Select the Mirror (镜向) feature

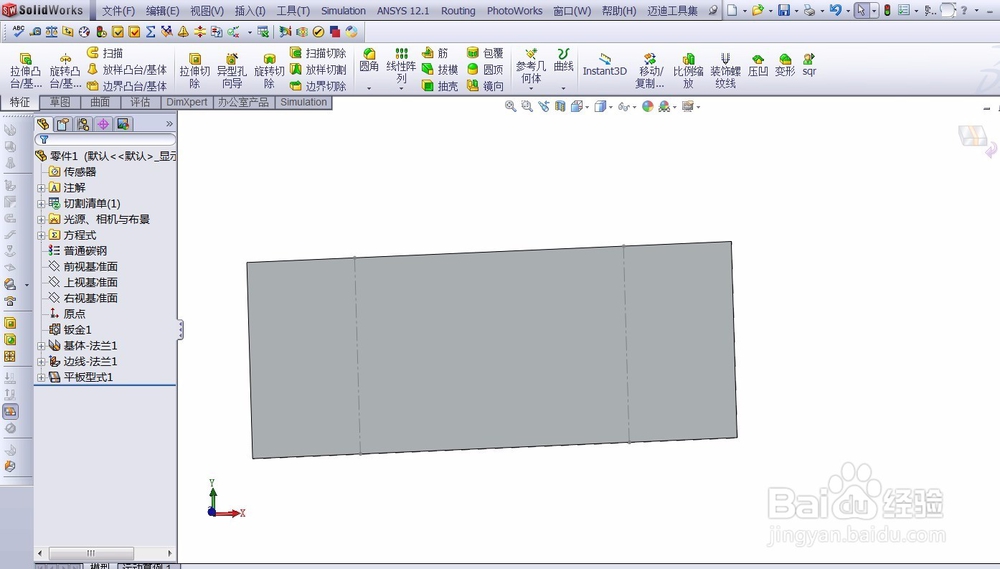tap(485, 85)
